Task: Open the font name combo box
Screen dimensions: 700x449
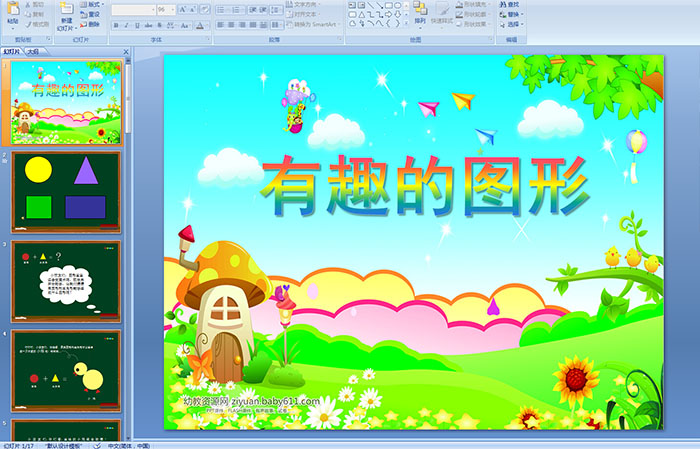Action: 133,9
